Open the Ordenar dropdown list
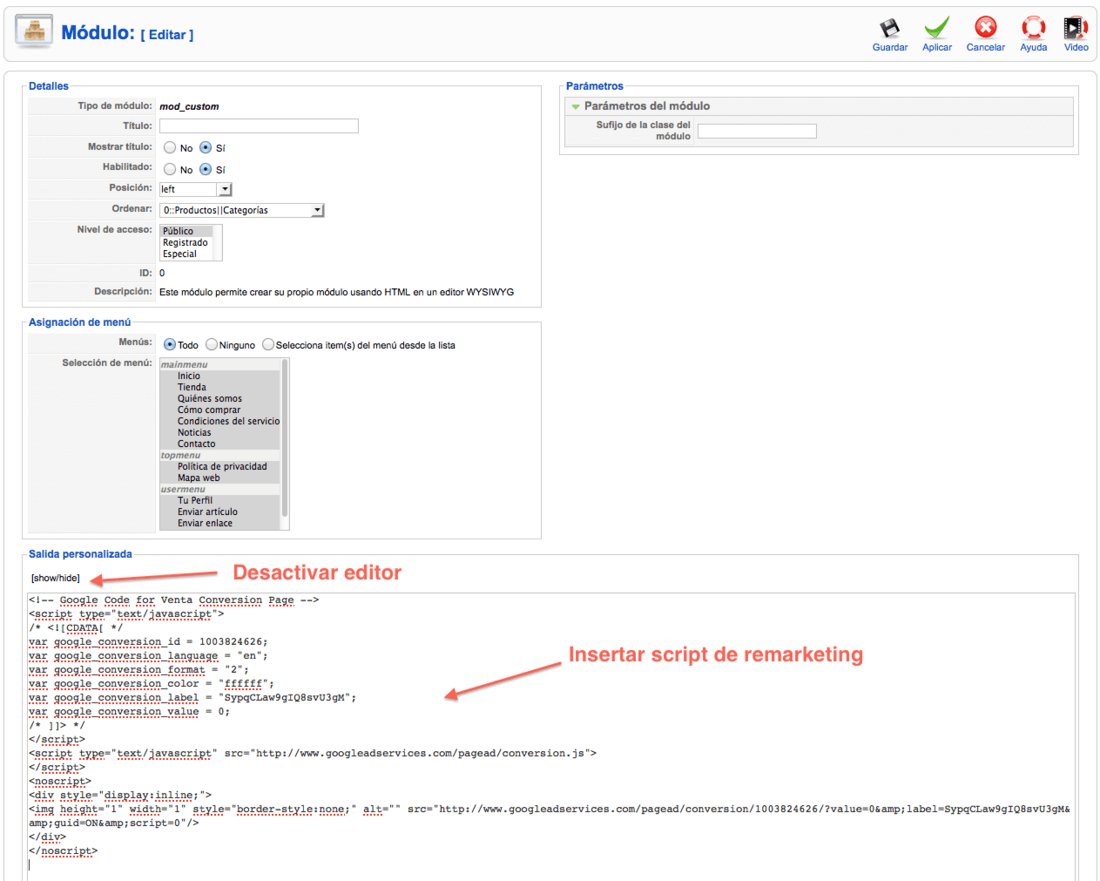Screen dimensions: 1100x881 coord(242,210)
